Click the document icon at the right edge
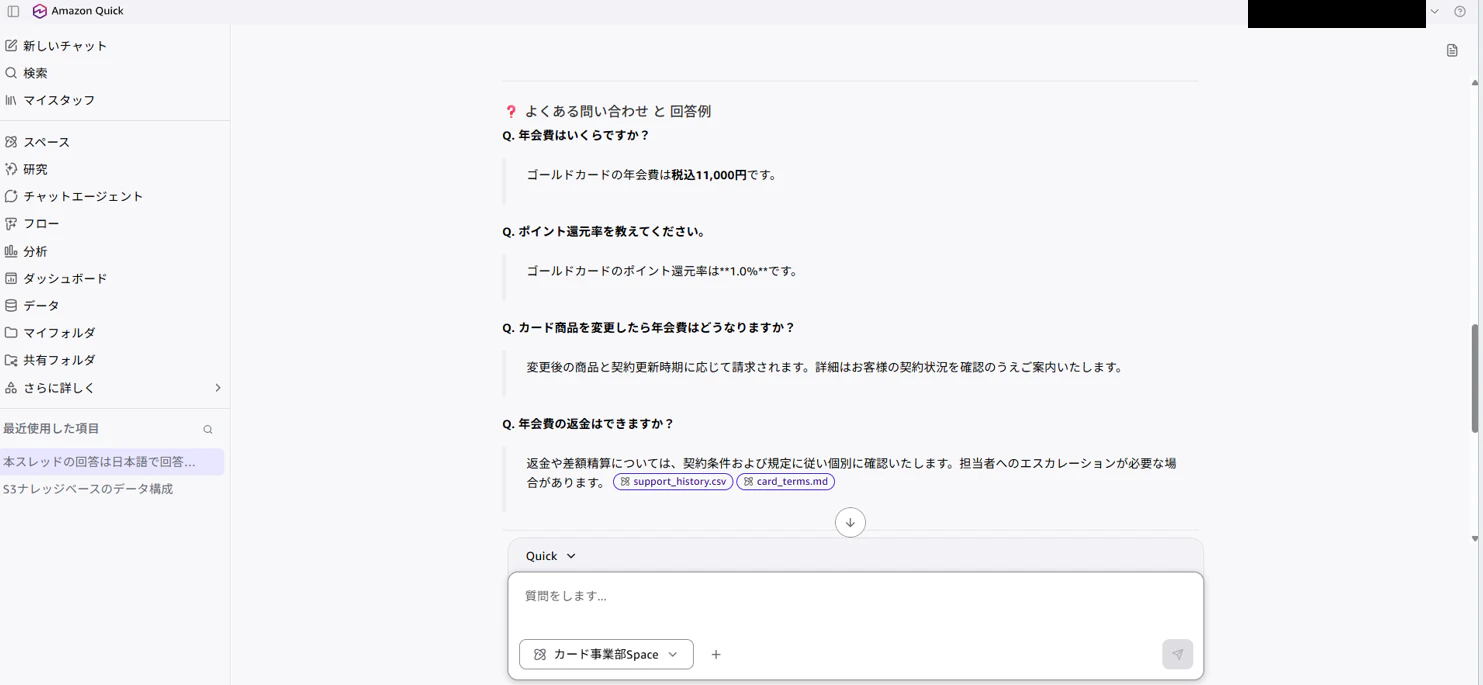1483x685 pixels. (1452, 51)
